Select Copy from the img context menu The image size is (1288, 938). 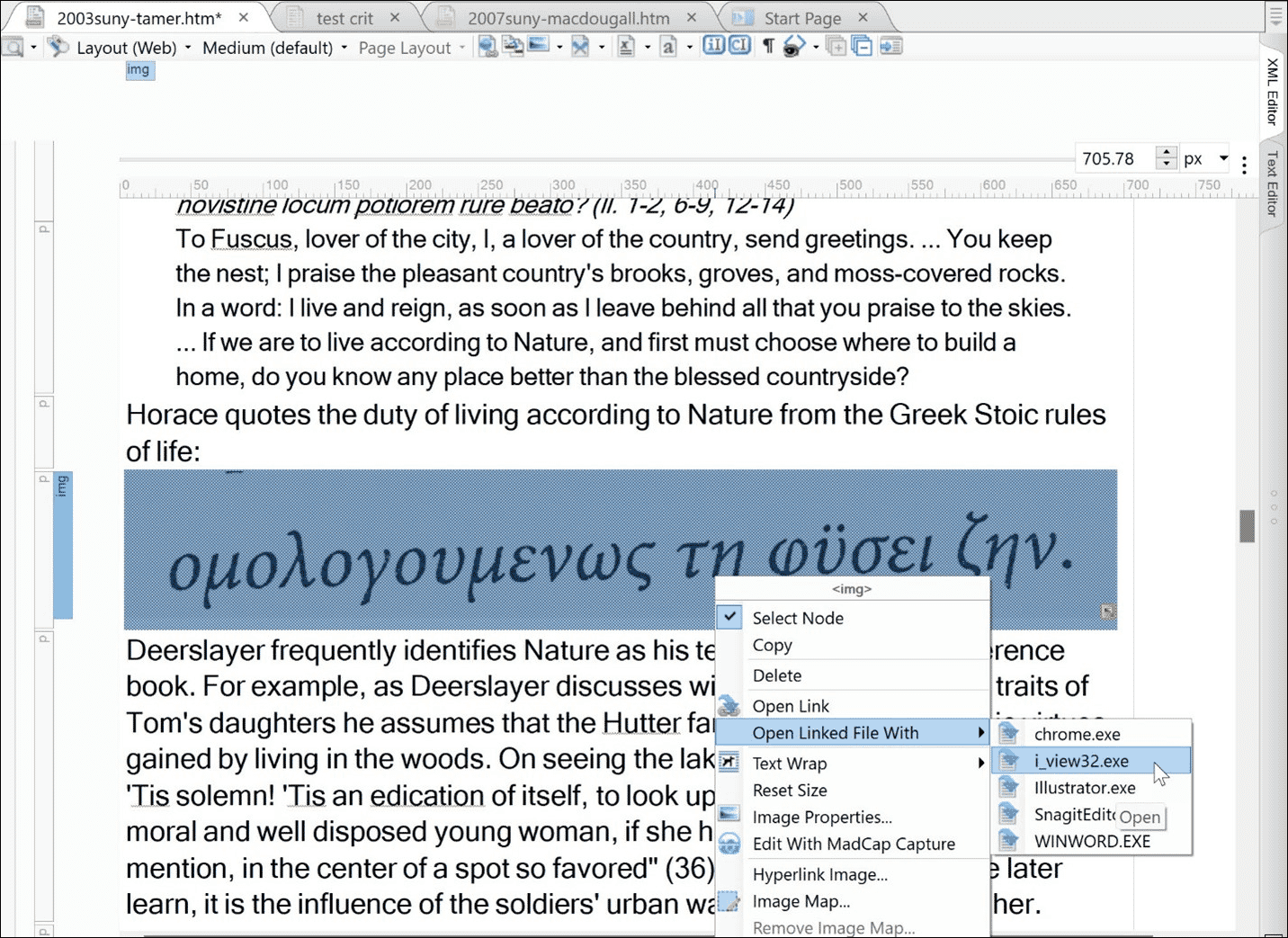772,645
